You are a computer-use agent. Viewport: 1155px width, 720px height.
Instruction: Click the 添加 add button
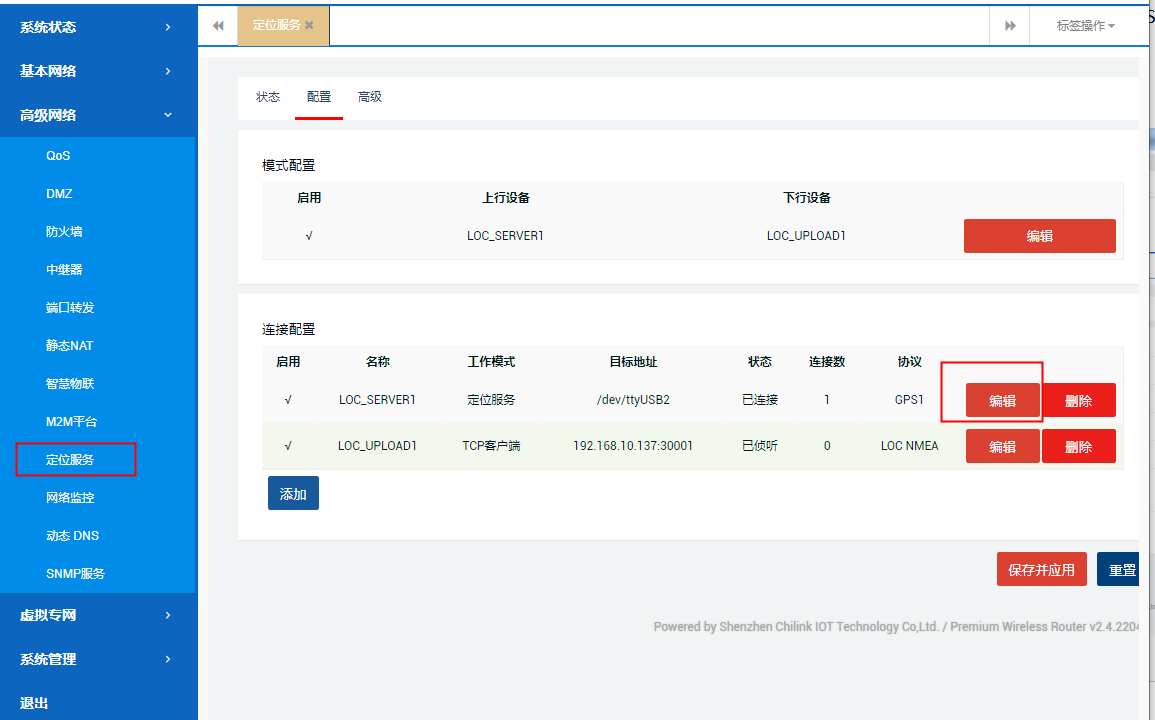[293, 492]
